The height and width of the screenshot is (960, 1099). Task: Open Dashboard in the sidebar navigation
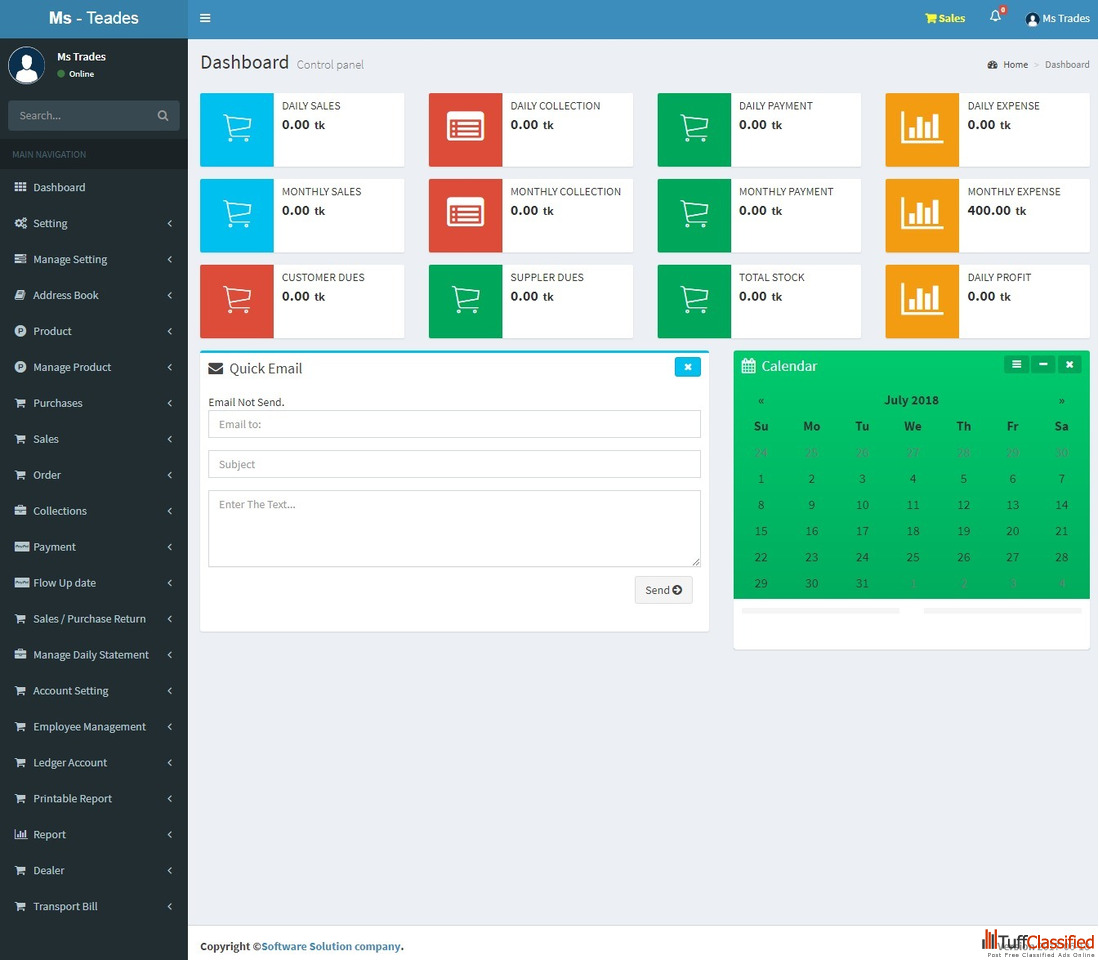(59, 187)
